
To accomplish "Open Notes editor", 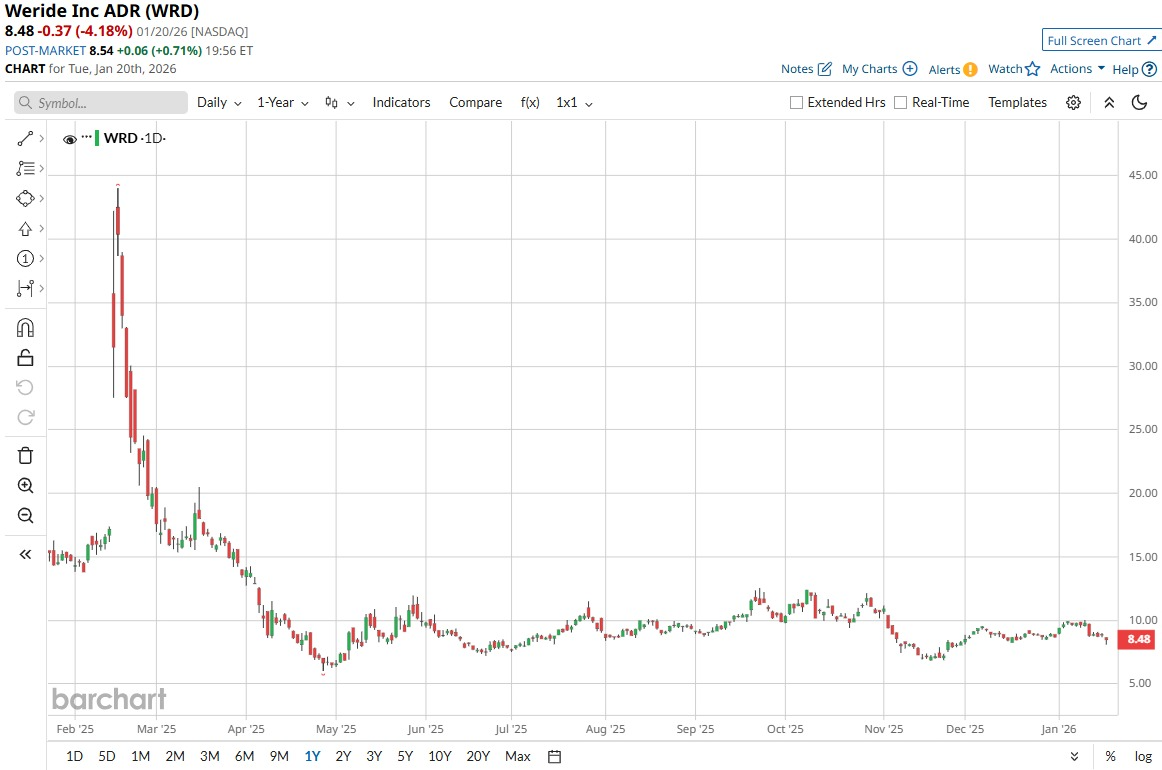I will [x=806, y=69].
